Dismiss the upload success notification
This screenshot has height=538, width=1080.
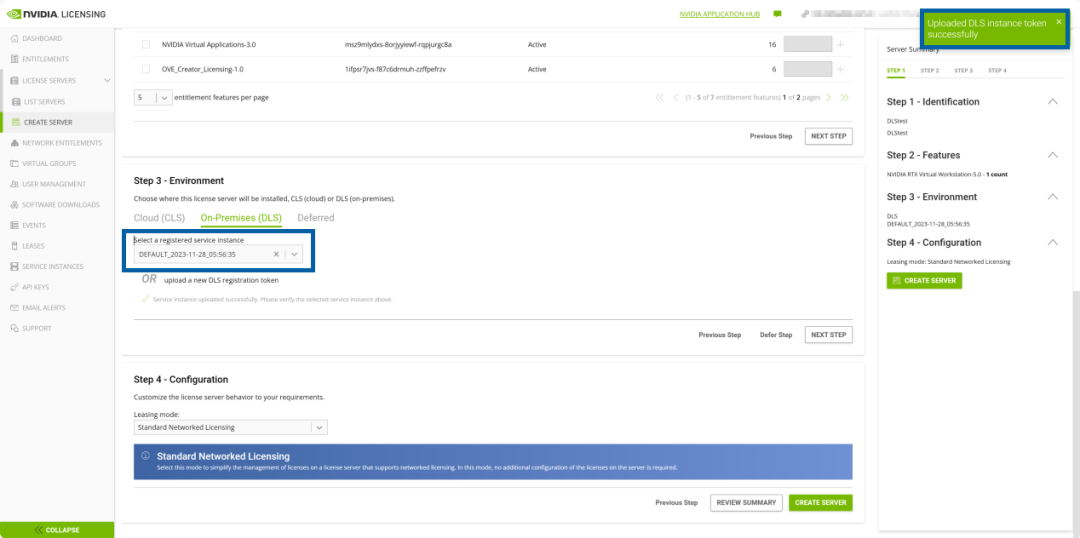pyautogui.click(x=1059, y=21)
